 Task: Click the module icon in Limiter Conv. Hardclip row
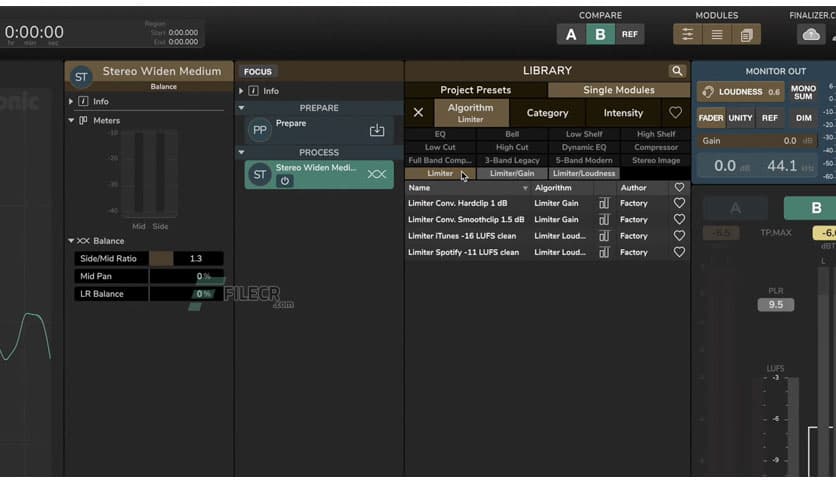click(604, 203)
